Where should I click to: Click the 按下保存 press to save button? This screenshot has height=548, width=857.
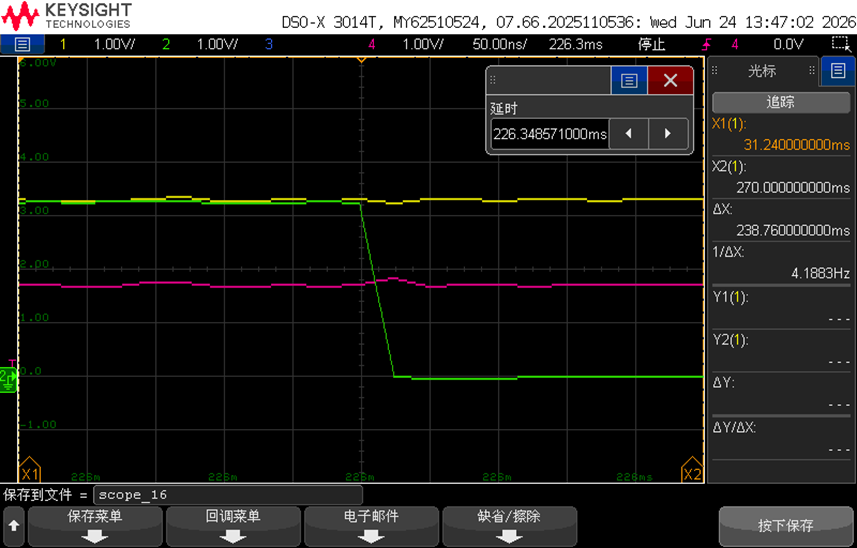point(785,526)
